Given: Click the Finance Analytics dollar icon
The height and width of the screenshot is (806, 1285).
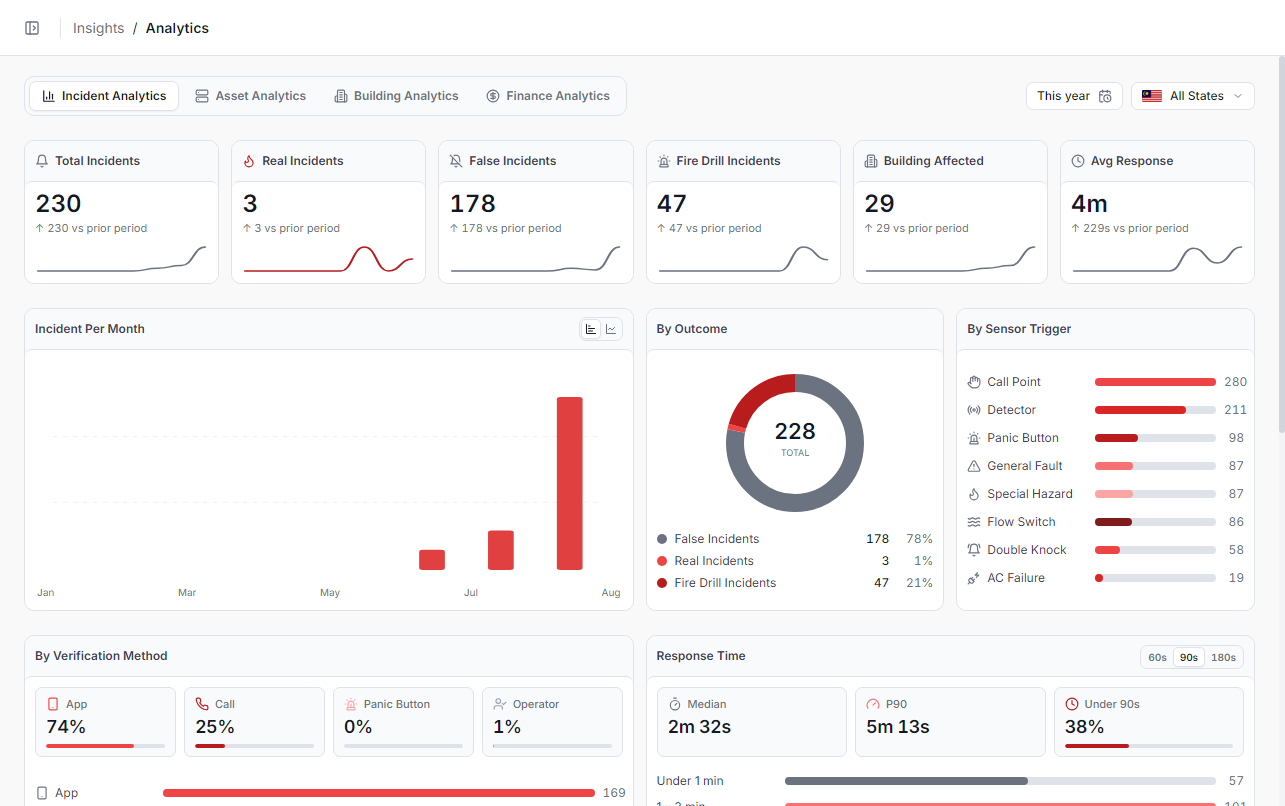Looking at the screenshot, I should coord(493,96).
